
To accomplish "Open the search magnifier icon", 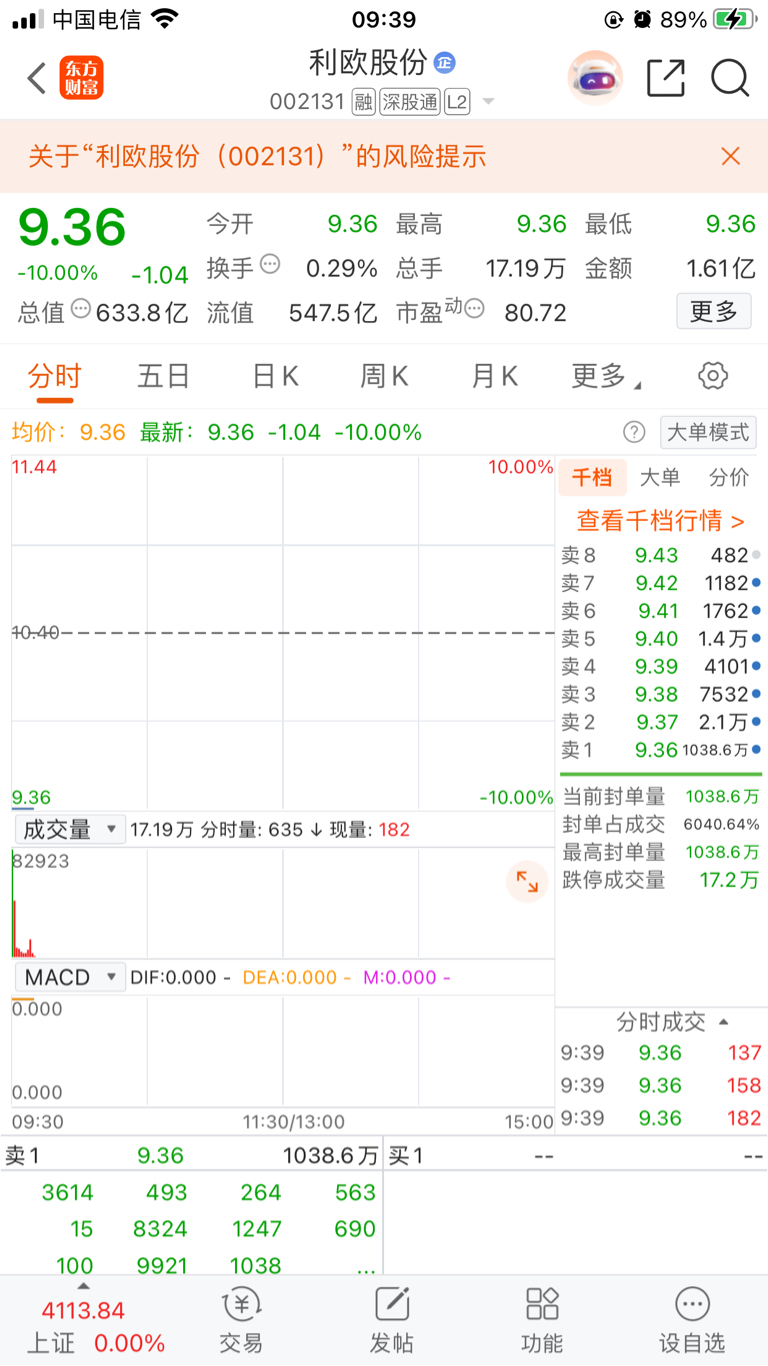I will (730, 77).
